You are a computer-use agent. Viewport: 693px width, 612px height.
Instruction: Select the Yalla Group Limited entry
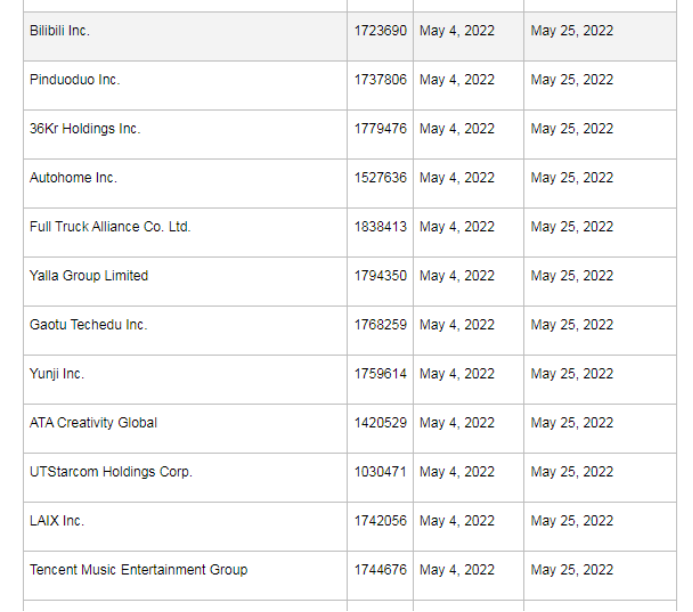coord(89,276)
